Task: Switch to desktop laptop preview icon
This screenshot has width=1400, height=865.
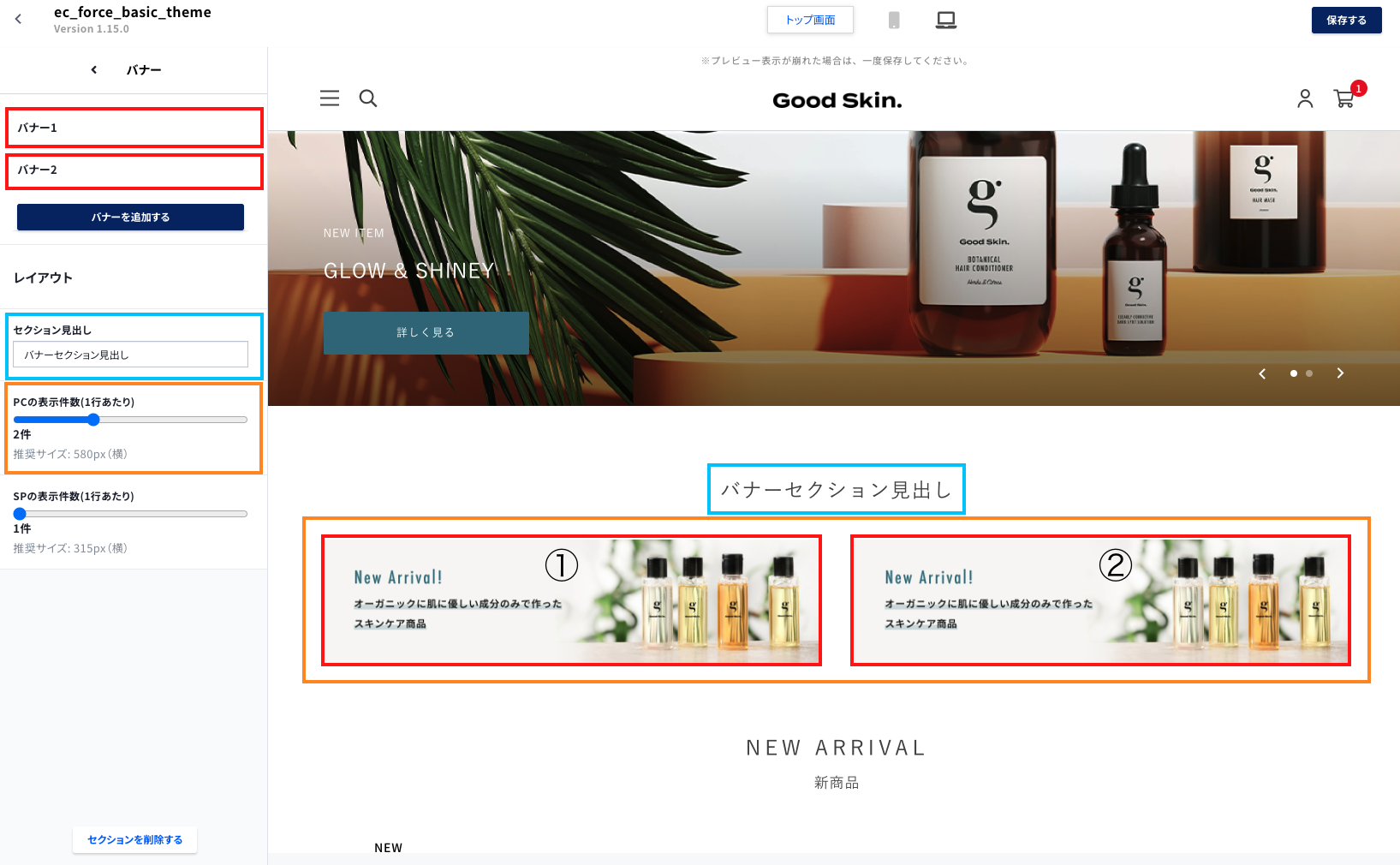Action: tap(946, 20)
